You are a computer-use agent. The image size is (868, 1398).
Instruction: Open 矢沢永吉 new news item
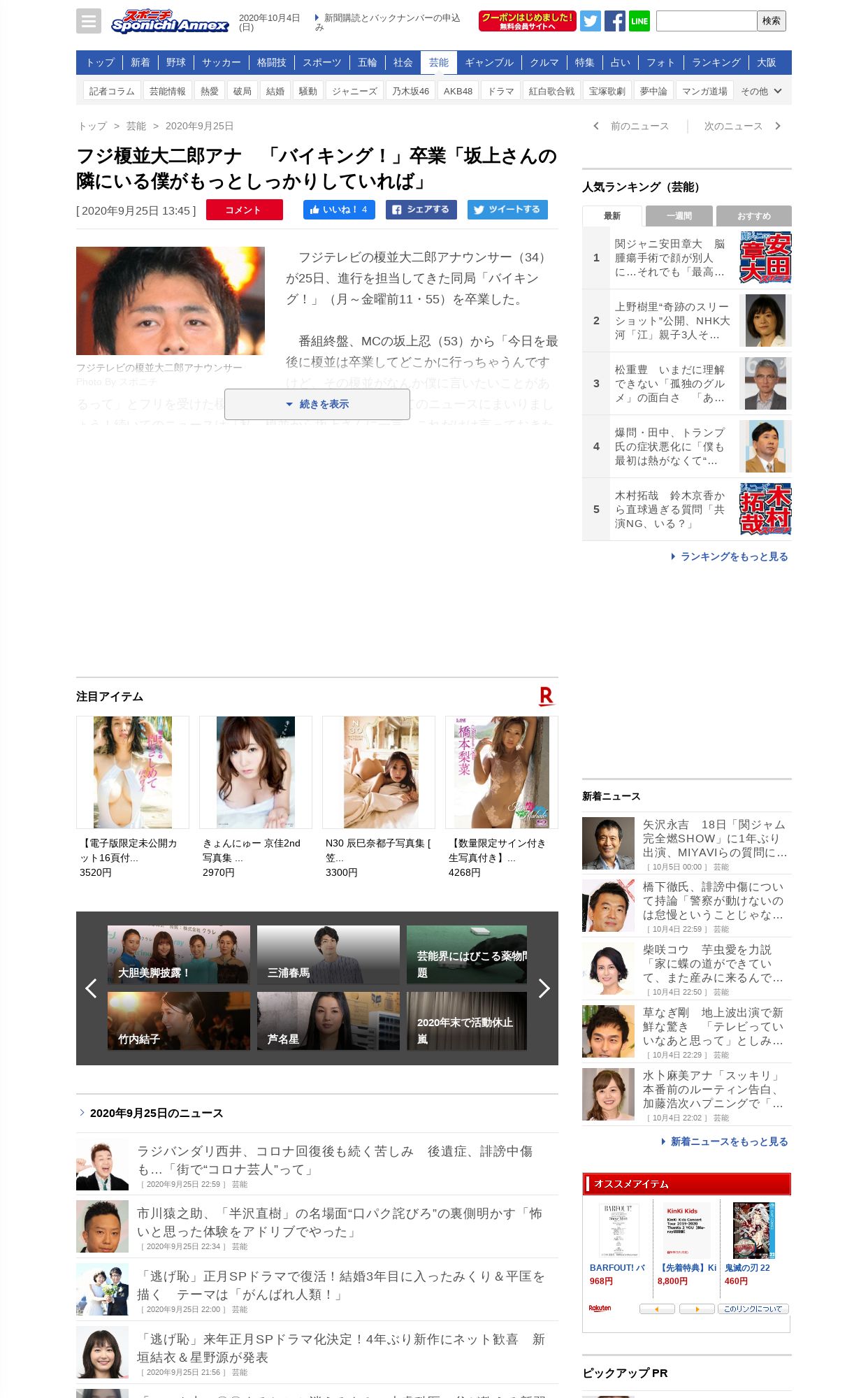(x=687, y=843)
